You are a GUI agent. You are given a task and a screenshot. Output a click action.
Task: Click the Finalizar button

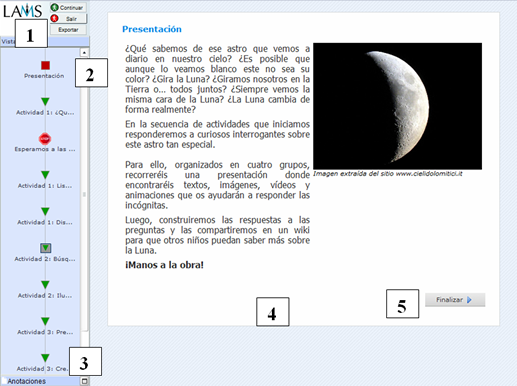click(455, 300)
